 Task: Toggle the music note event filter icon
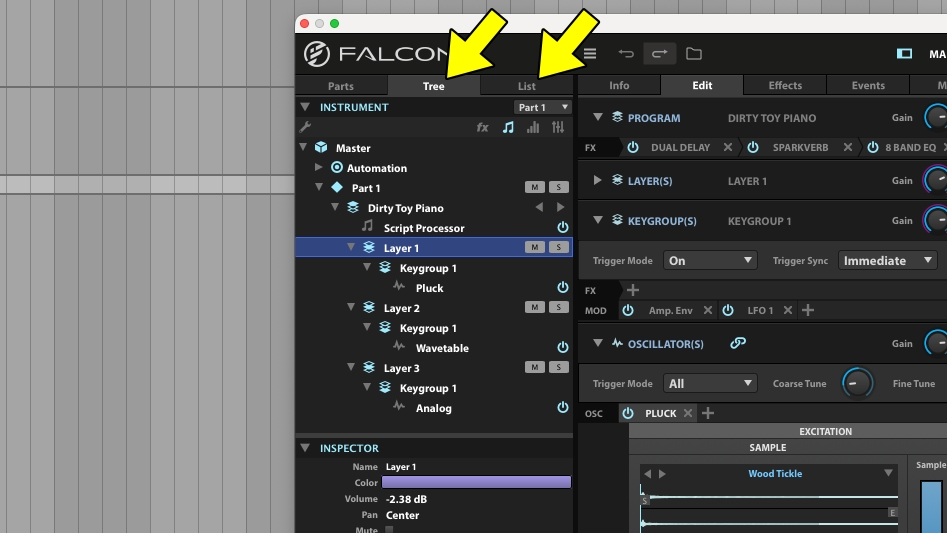coord(508,127)
